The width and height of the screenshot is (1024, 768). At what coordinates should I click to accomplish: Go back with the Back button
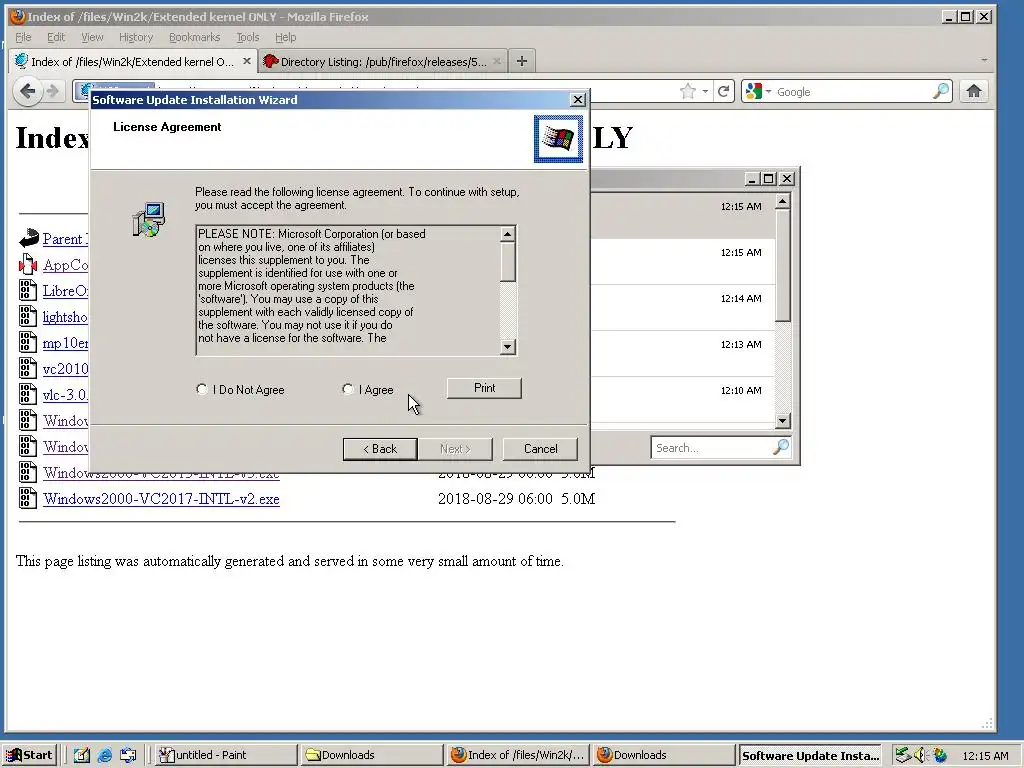380,449
